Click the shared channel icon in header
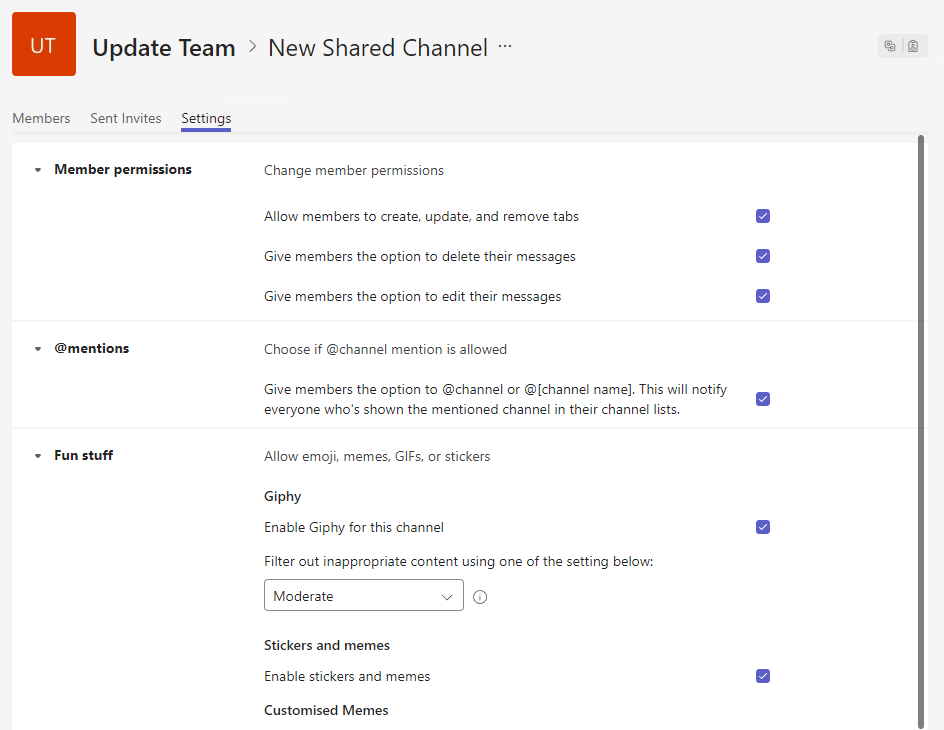This screenshot has height=730, width=944. (x=890, y=46)
